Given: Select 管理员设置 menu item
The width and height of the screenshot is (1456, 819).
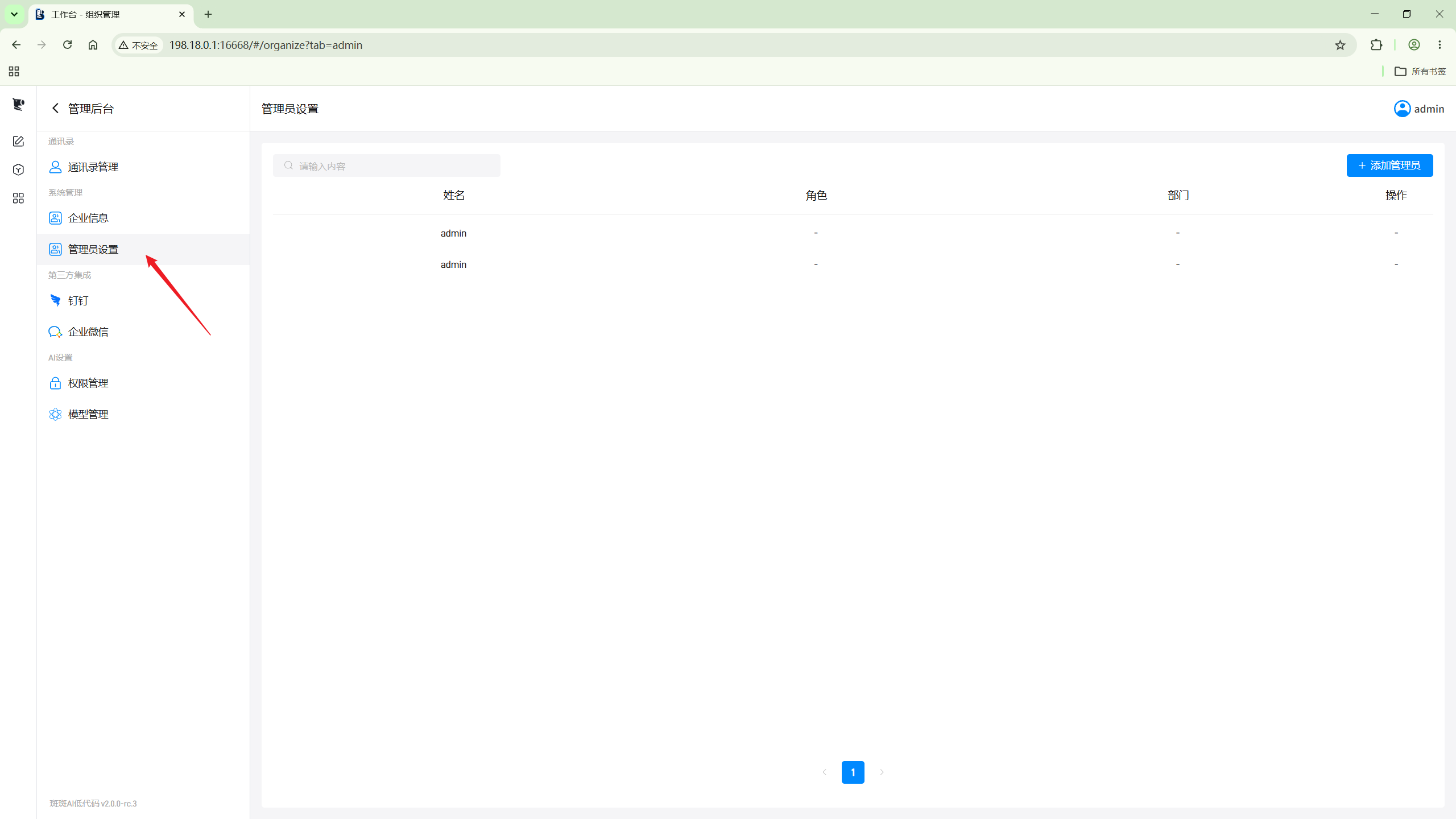Looking at the screenshot, I should [143, 249].
